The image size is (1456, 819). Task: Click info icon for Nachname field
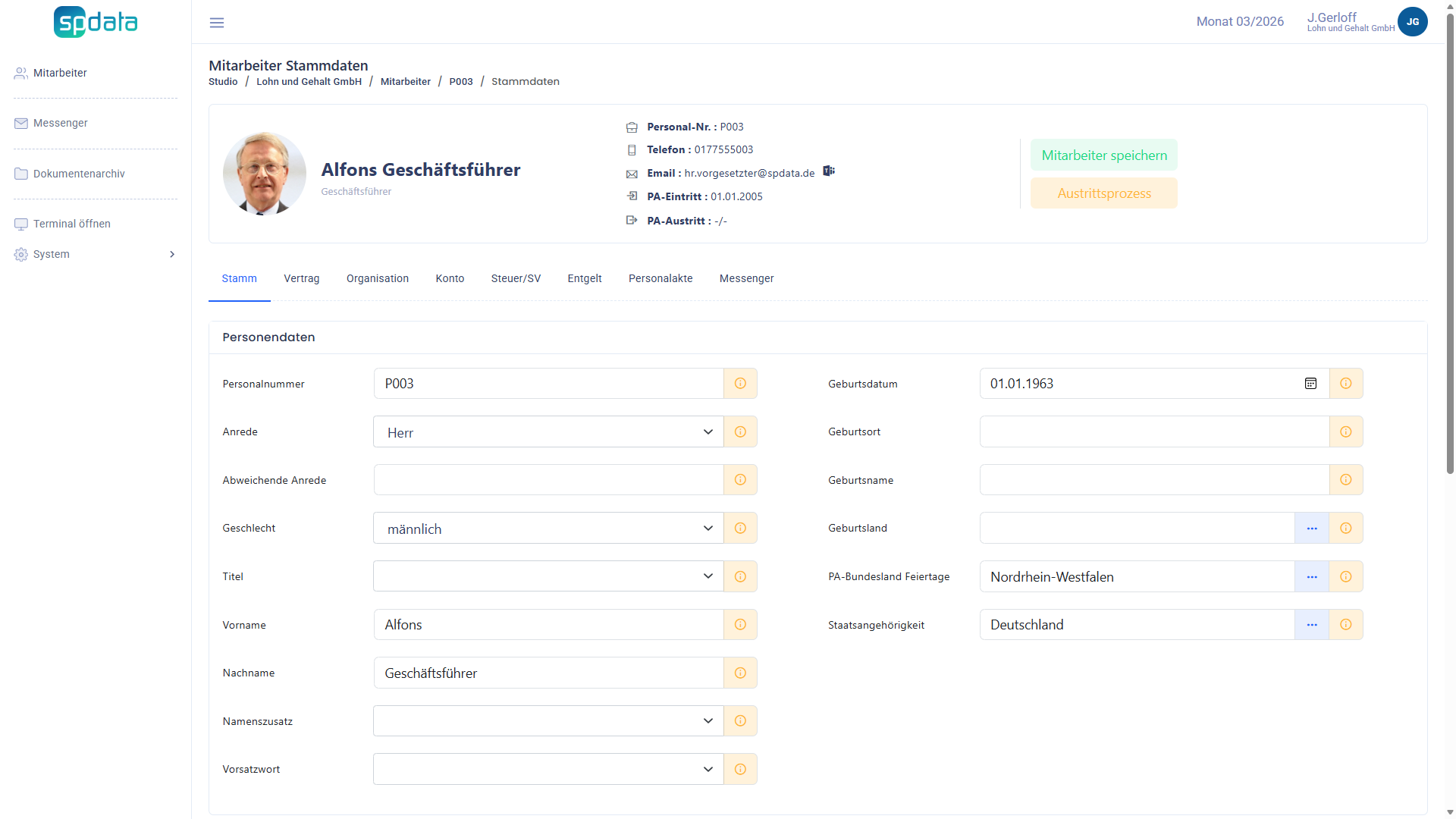pyautogui.click(x=740, y=673)
